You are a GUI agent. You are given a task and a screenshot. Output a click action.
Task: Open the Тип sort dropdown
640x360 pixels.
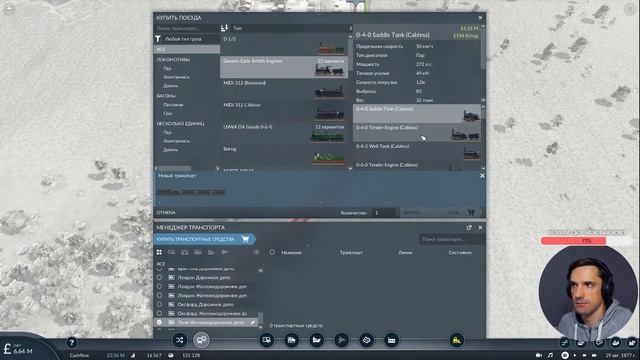[291, 28]
